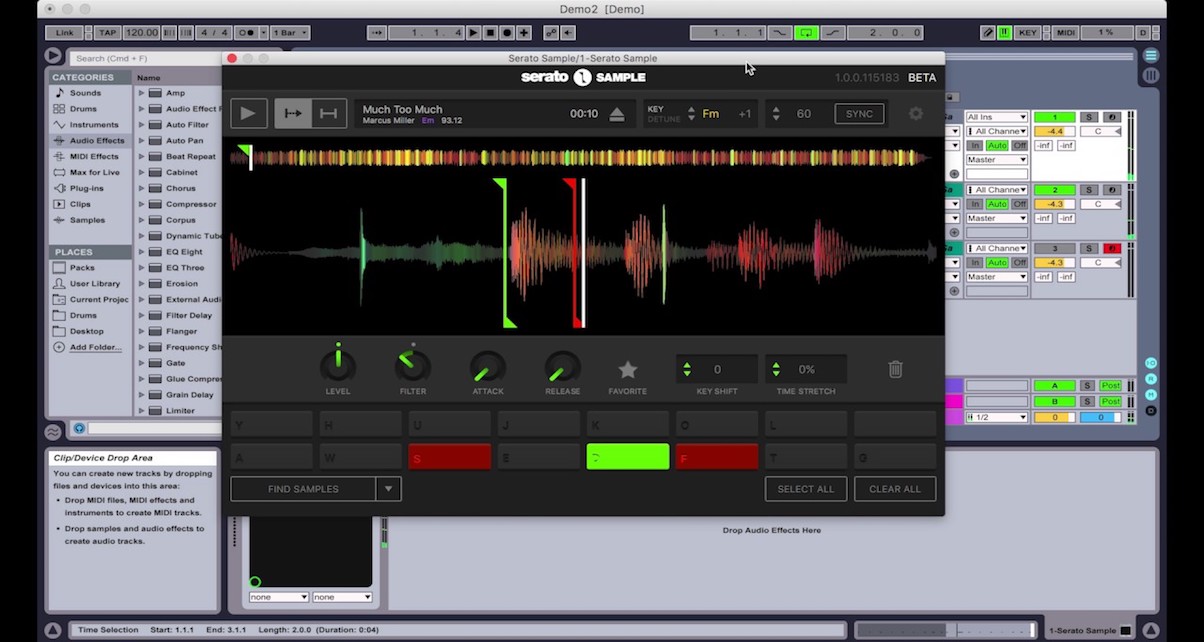This screenshot has height=642, width=1204.
Task: Open the 1-Serato Sample bottom tab
Action: [x=1089, y=631]
